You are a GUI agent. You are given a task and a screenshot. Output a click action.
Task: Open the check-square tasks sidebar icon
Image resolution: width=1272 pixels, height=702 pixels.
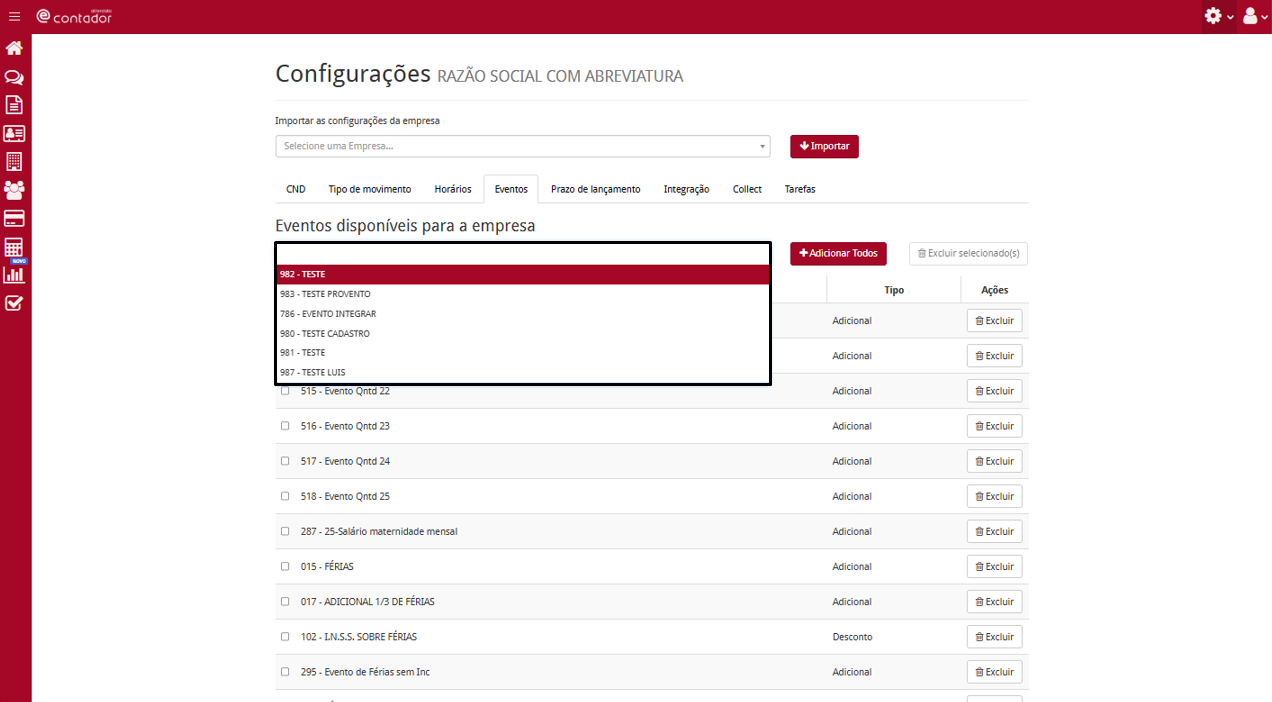click(x=14, y=303)
